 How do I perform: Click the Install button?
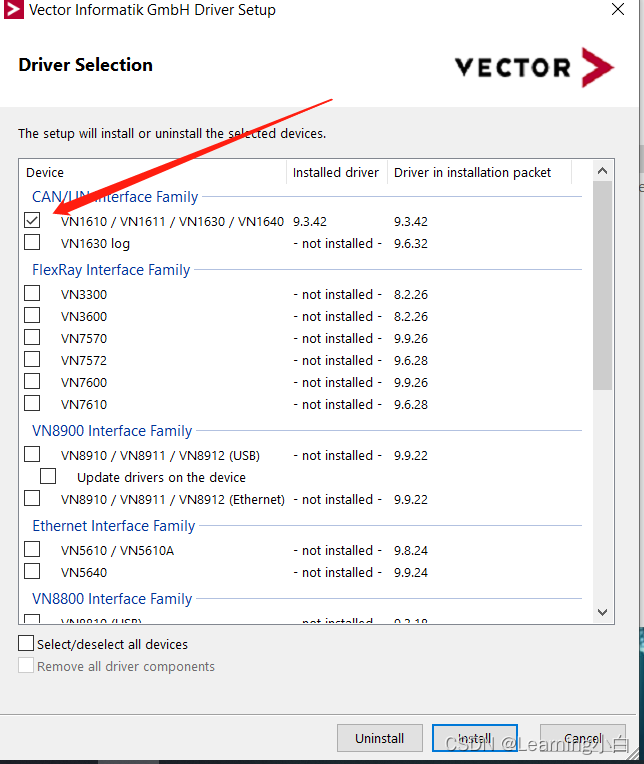click(474, 738)
